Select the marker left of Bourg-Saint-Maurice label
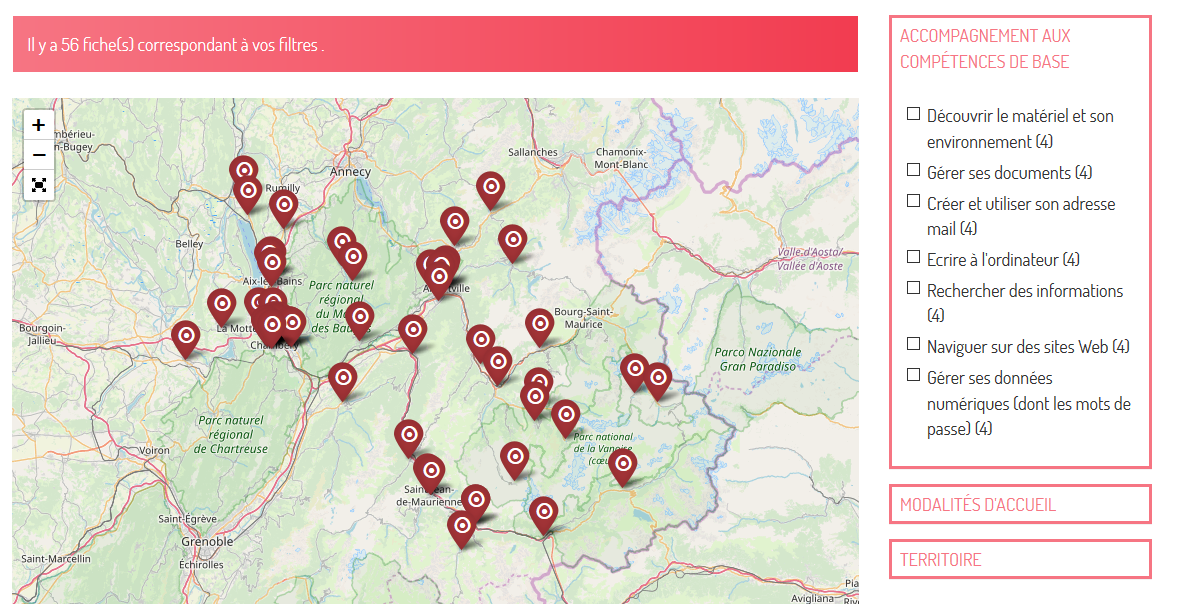Viewport: 1187px width, 604px height. coord(539,324)
